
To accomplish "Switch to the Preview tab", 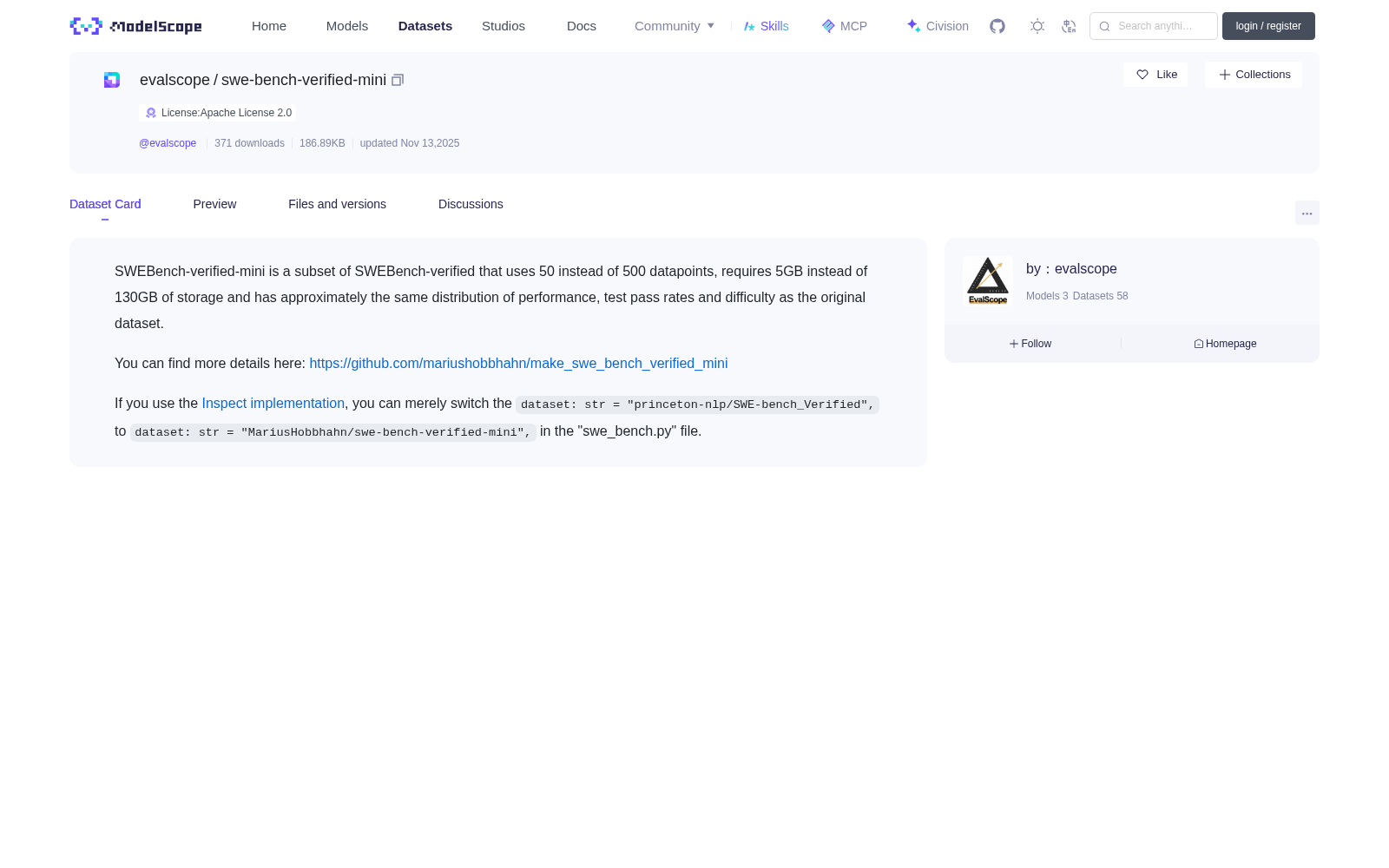I will tap(214, 204).
